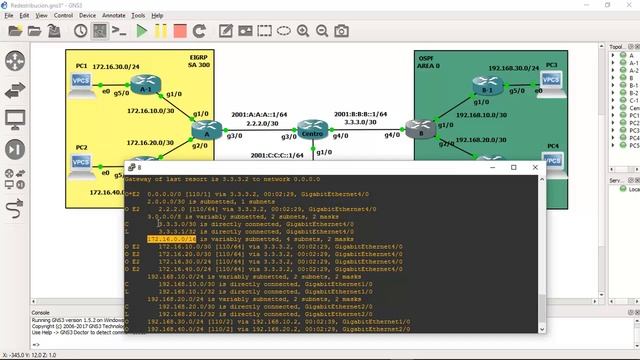Select the draw rectangle tool
This screenshot has width=640, height=360.
[x=264, y=31]
